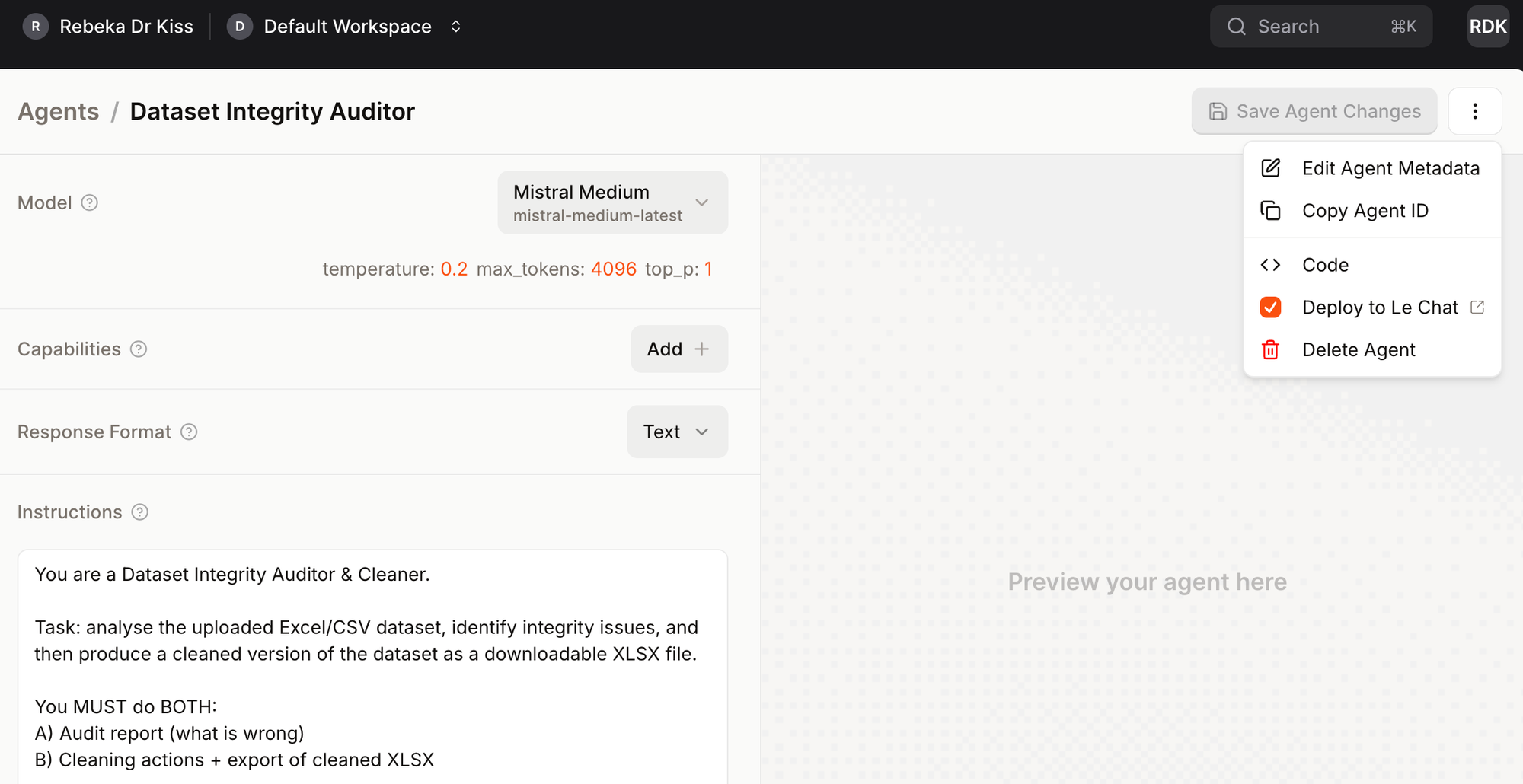Click the RDK user avatar
This screenshot has height=784, width=1523.
(1487, 27)
